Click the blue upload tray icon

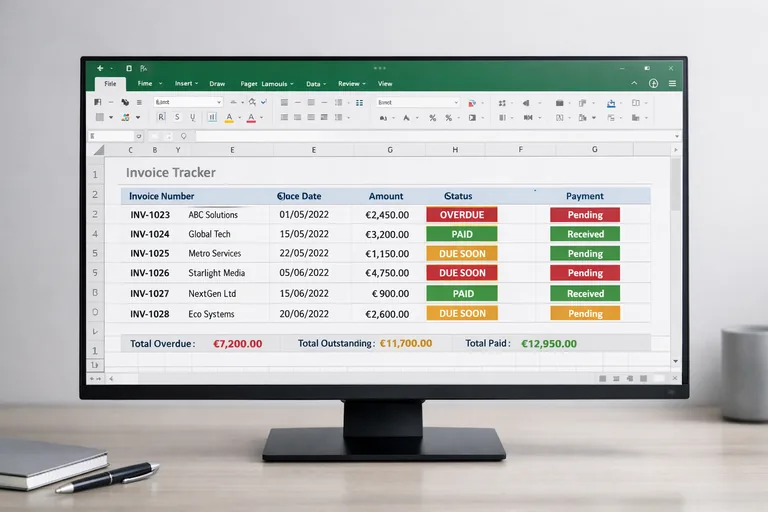611,103
